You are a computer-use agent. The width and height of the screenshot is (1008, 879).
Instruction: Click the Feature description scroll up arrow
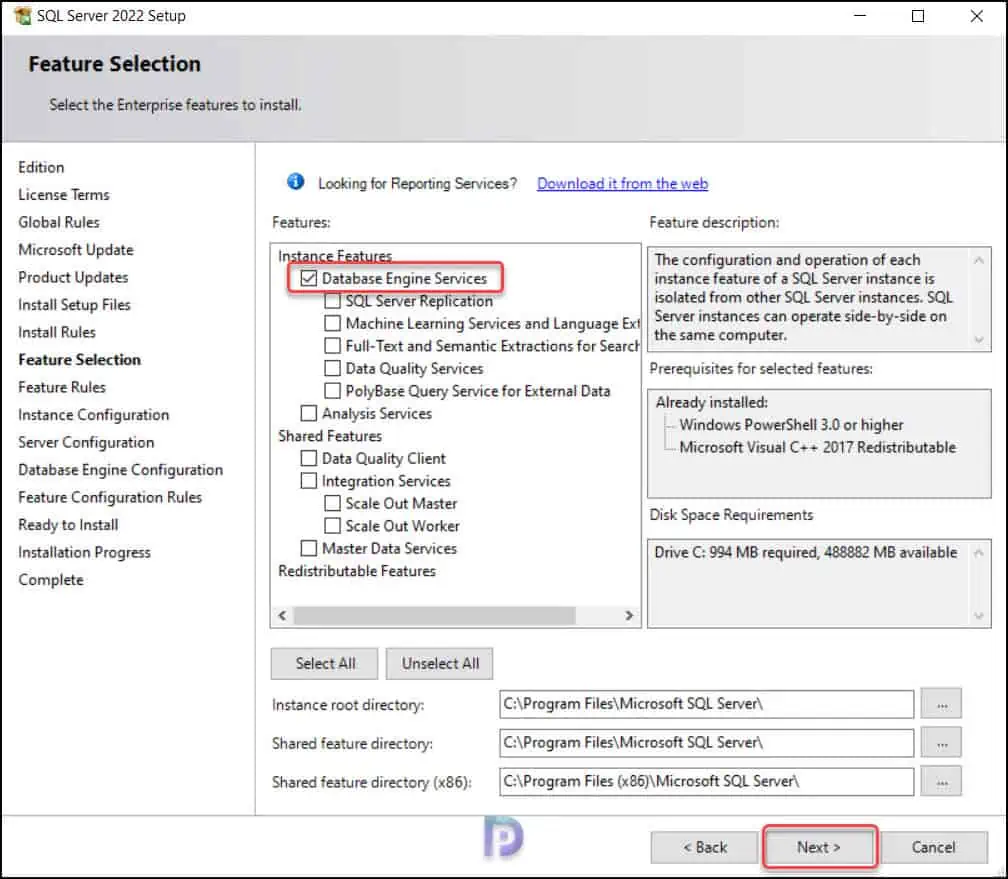pyautogui.click(x=979, y=260)
